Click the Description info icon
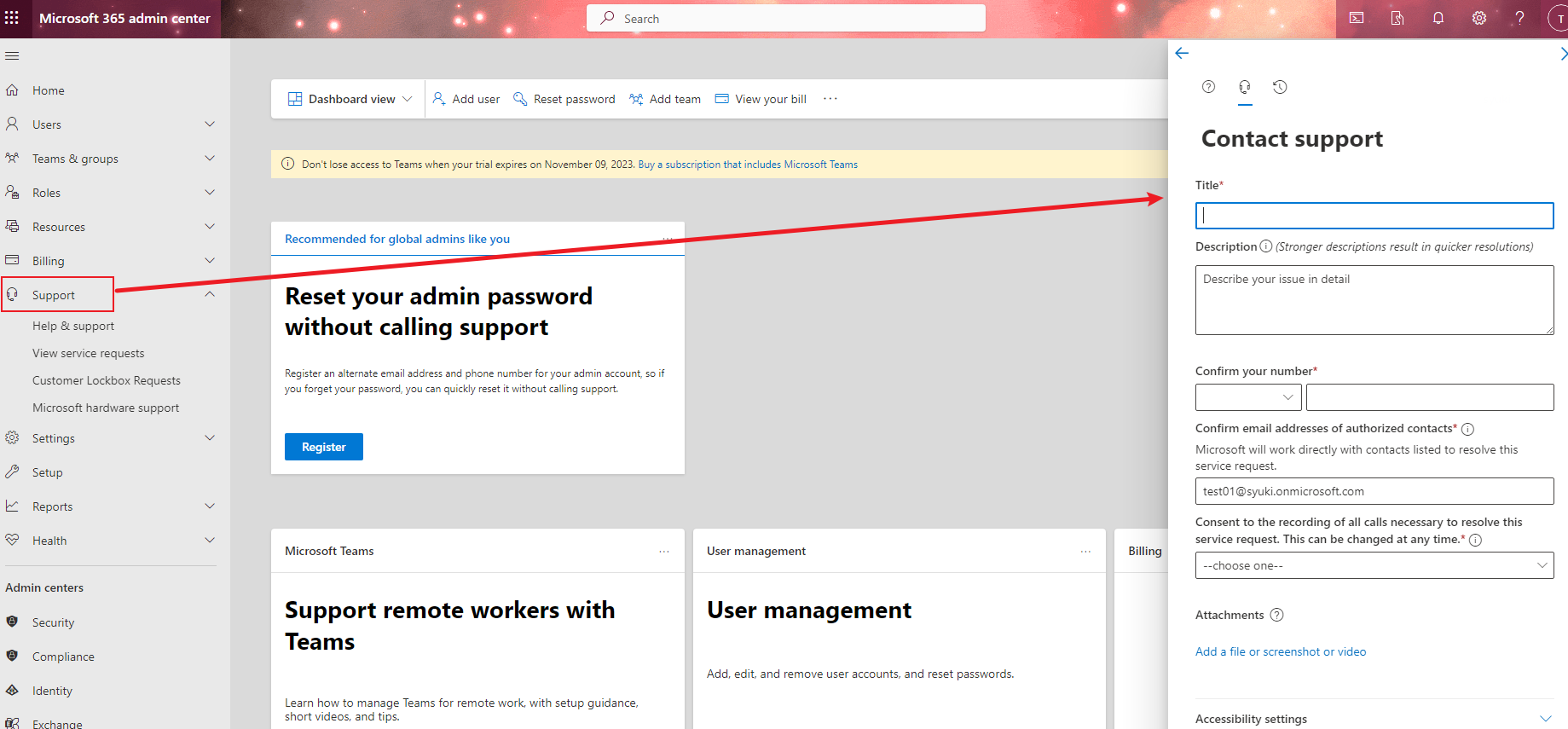The image size is (1568, 729). 1266,246
